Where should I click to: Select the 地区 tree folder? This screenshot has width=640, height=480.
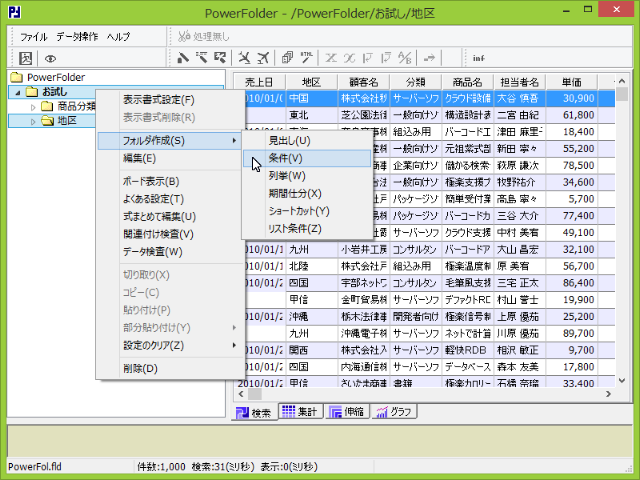67,120
